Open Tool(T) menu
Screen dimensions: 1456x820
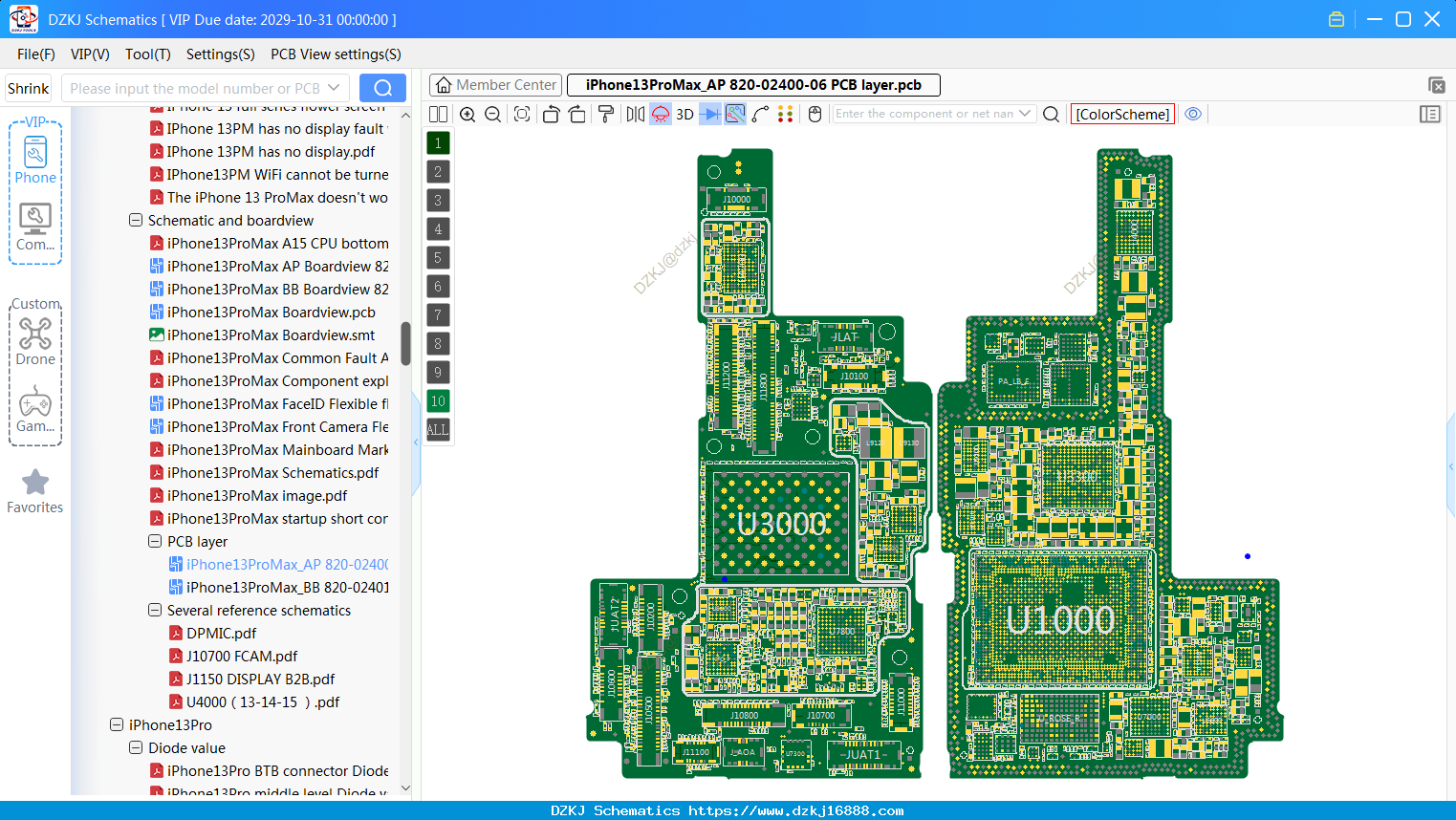pyautogui.click(x=148, y=54)
